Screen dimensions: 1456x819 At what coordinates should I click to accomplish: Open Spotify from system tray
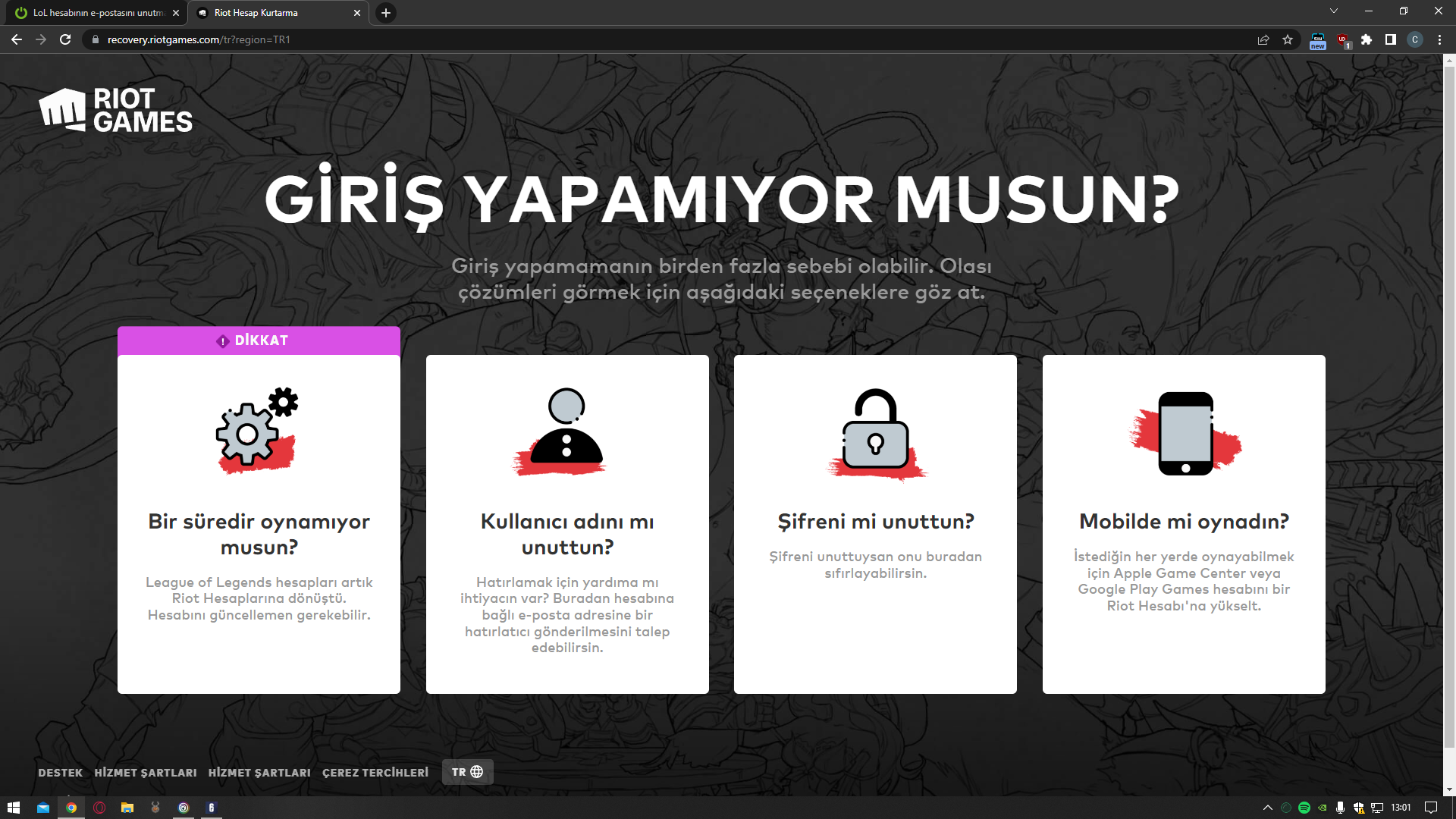coord(1304,808)
